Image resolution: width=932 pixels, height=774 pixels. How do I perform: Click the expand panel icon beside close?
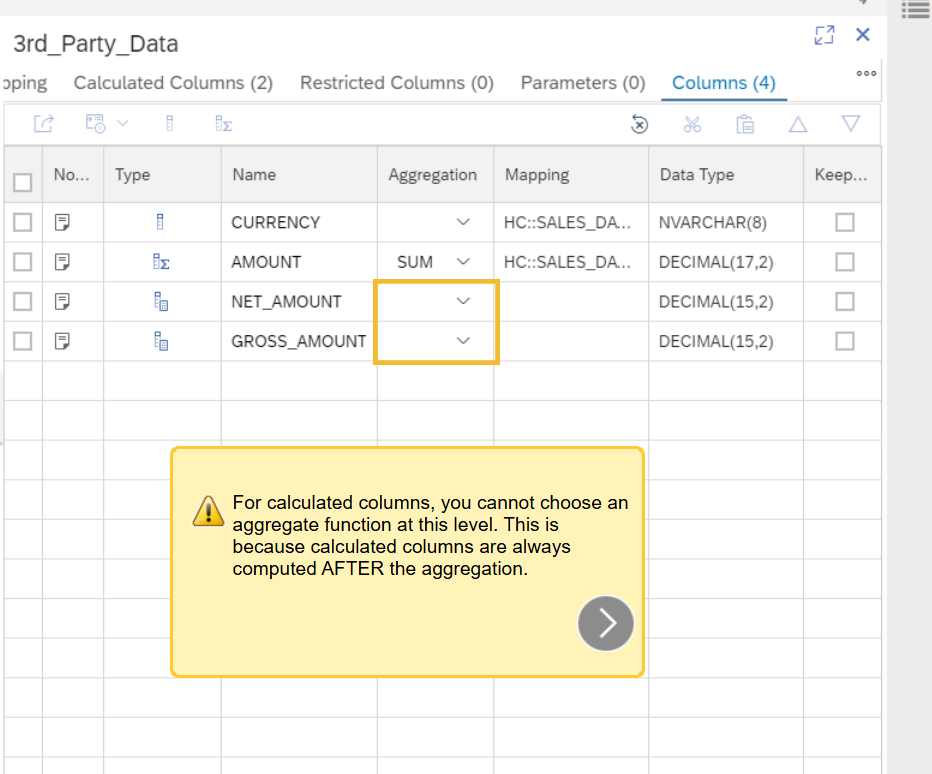(x=824, y=36)
